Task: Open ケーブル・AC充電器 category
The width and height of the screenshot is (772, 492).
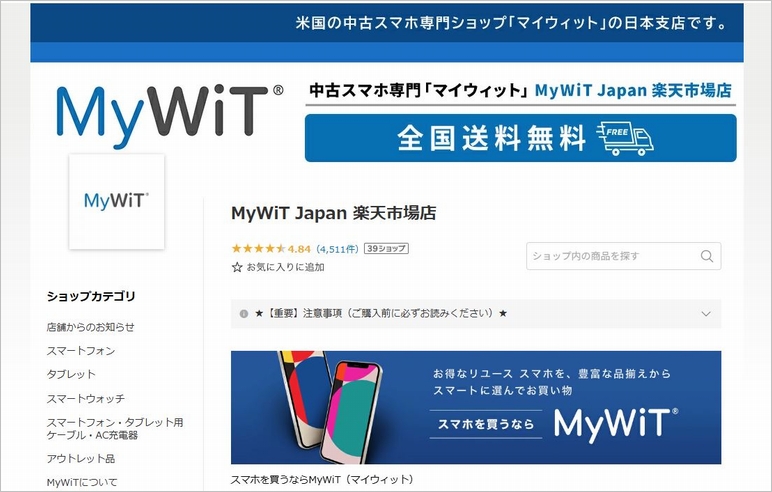Action: (x=115, y=428)
